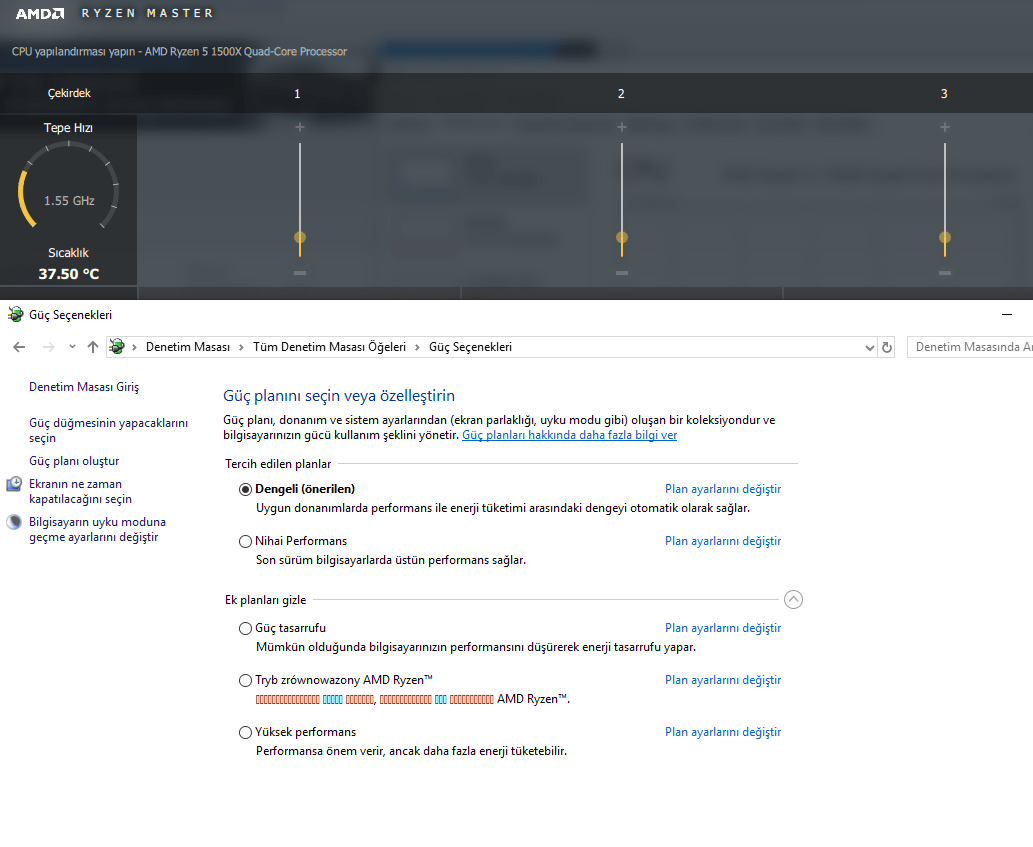
Task: Click the address bar battery icon
Action: click(x=117, y=346)
